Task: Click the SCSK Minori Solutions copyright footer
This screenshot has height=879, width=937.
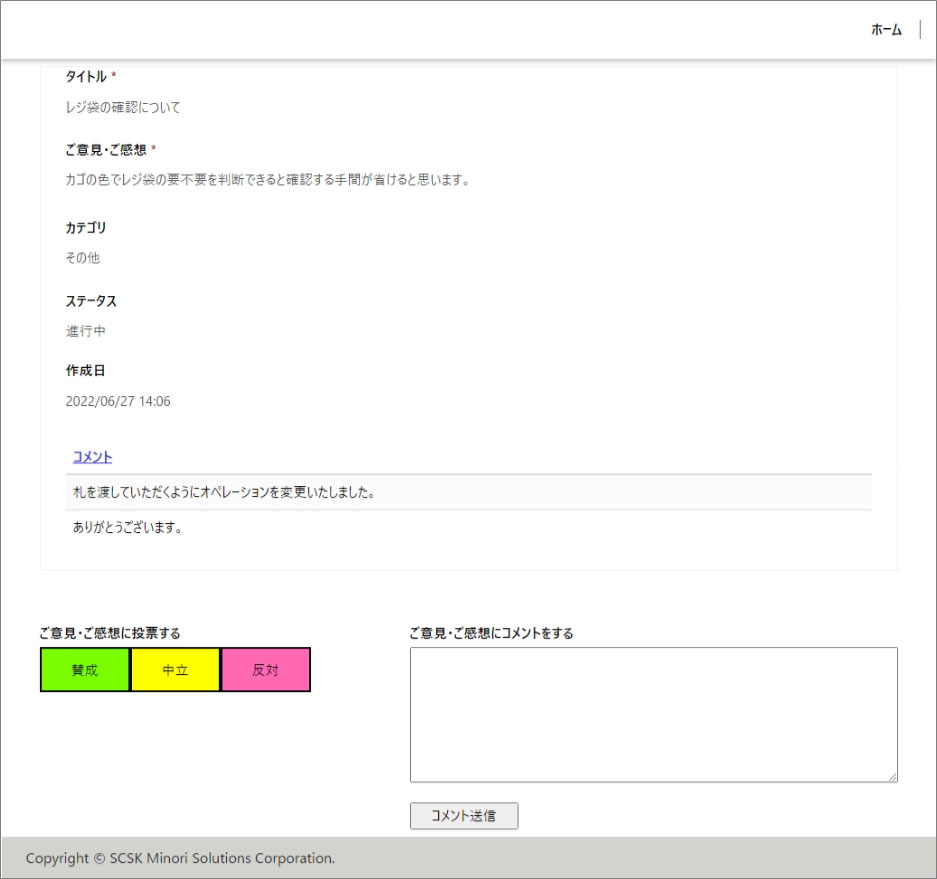Action: 180,858
